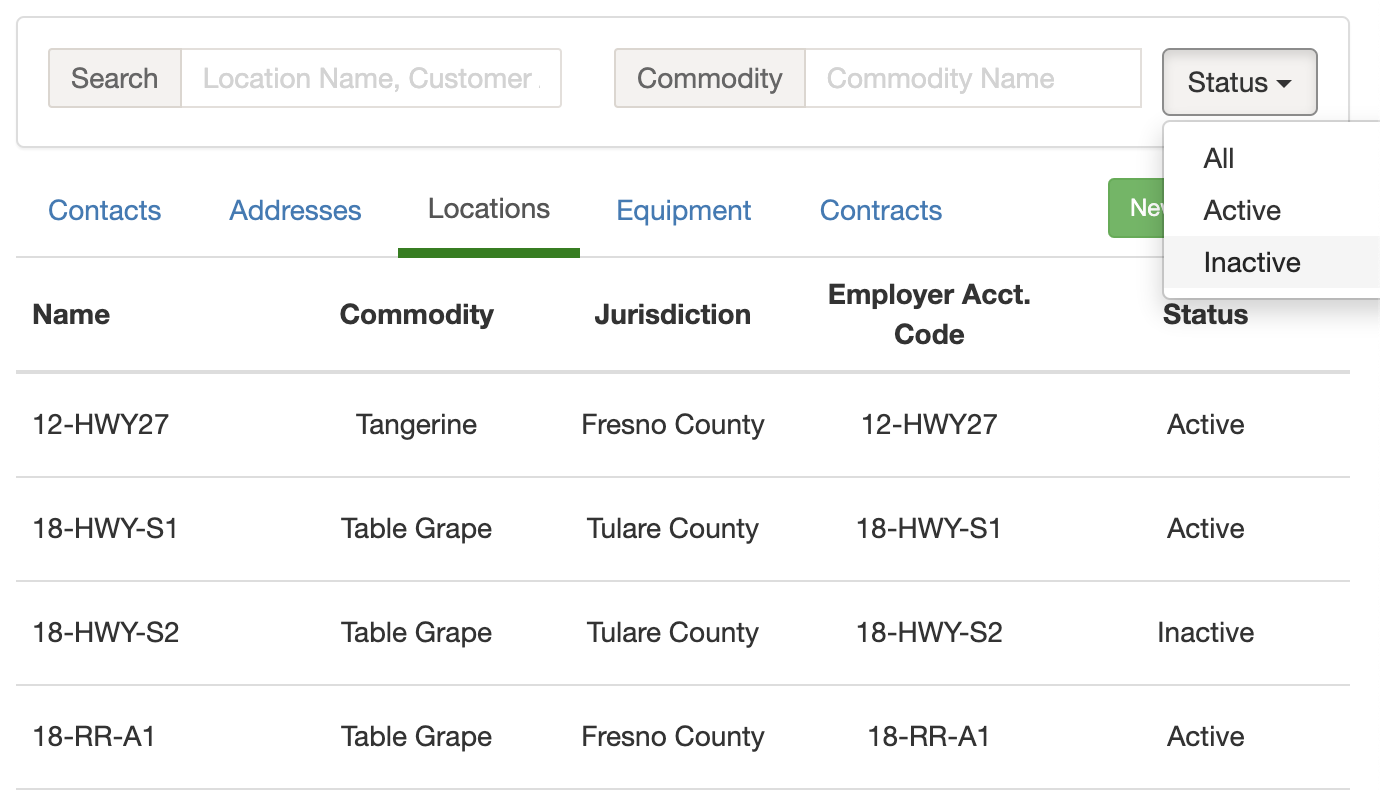
Task: Open the Addresses tab
Action: pyautogui.click(x=295, y=210)
